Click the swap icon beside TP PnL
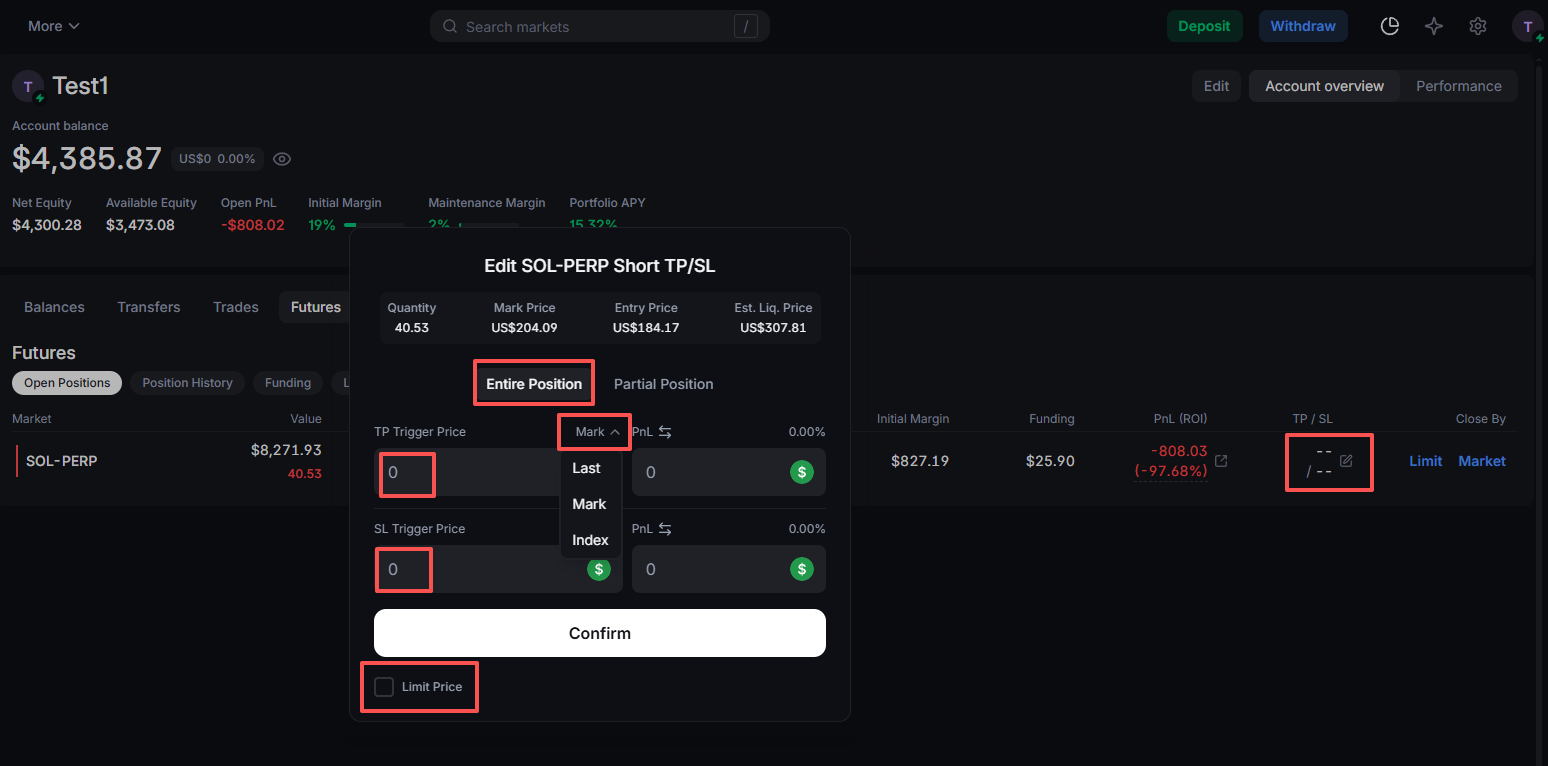The height and width of the screenshot is (766, 1548). pos(665,432)
